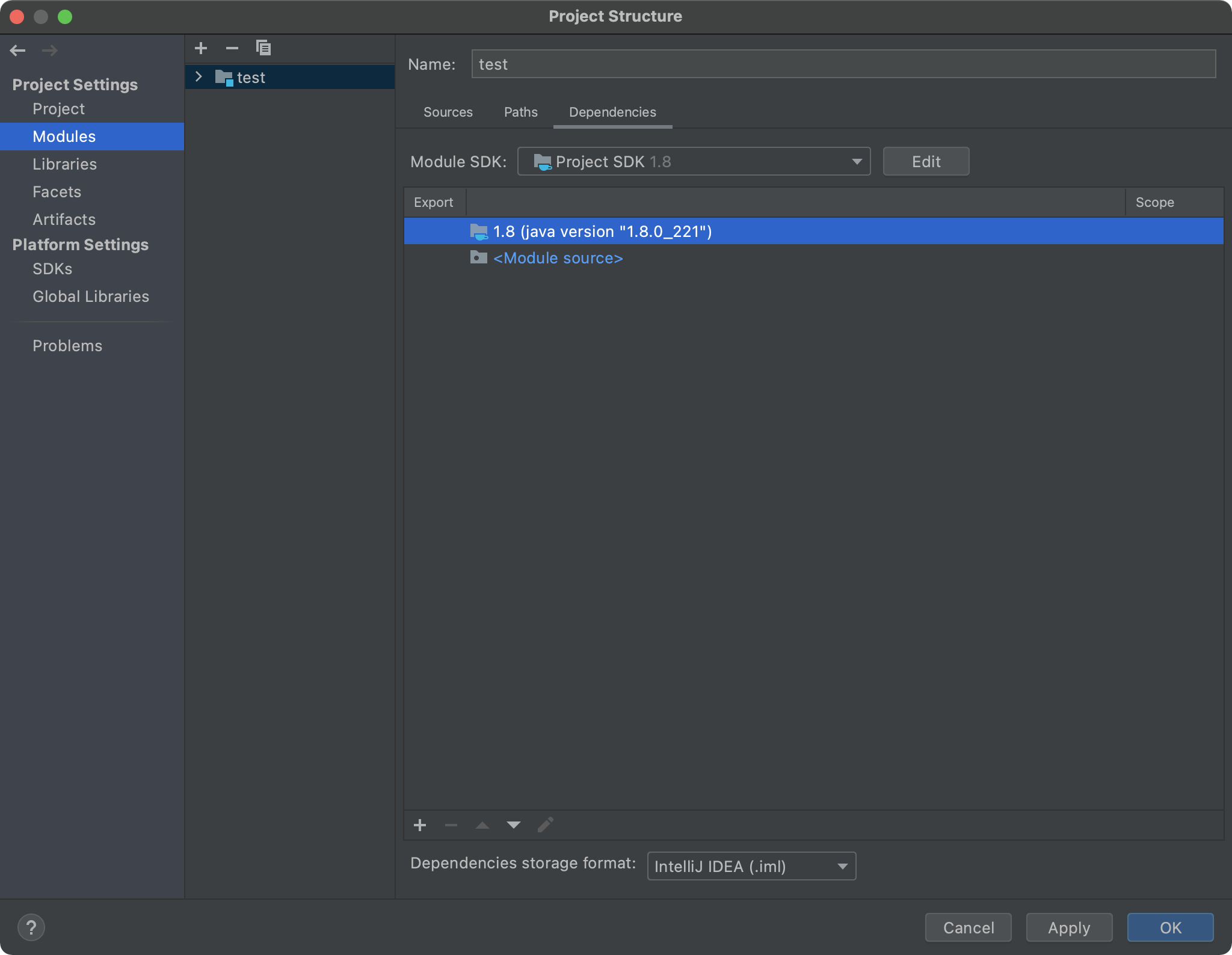1232x955 pixels.
Task: Select the Module source dependency row
Action: pos(558,259)
